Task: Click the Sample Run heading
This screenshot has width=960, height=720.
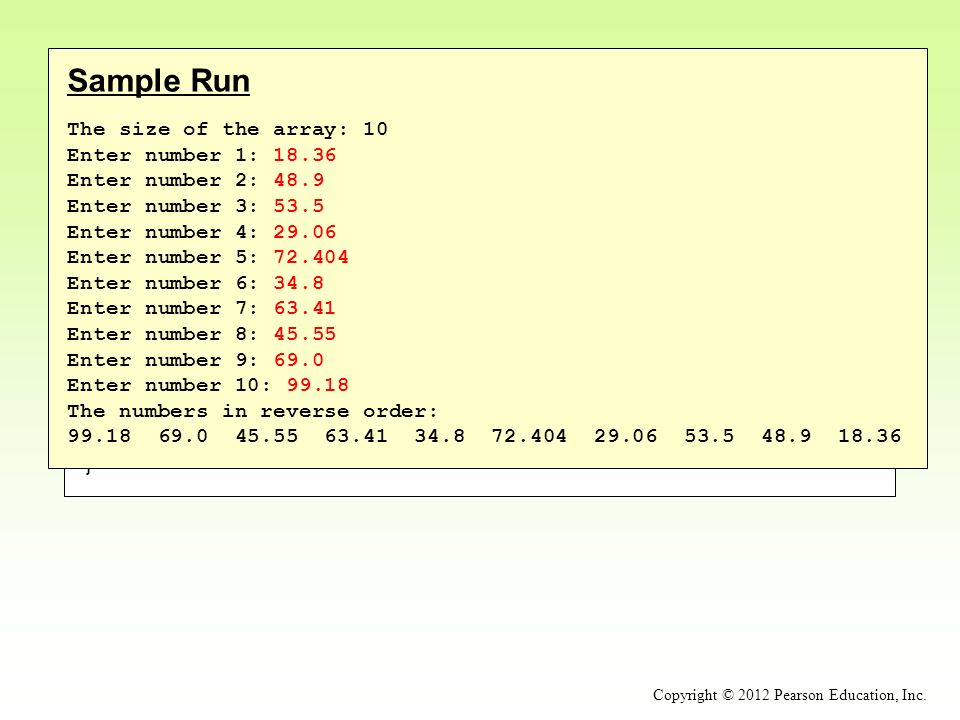Action: (159, 81)
